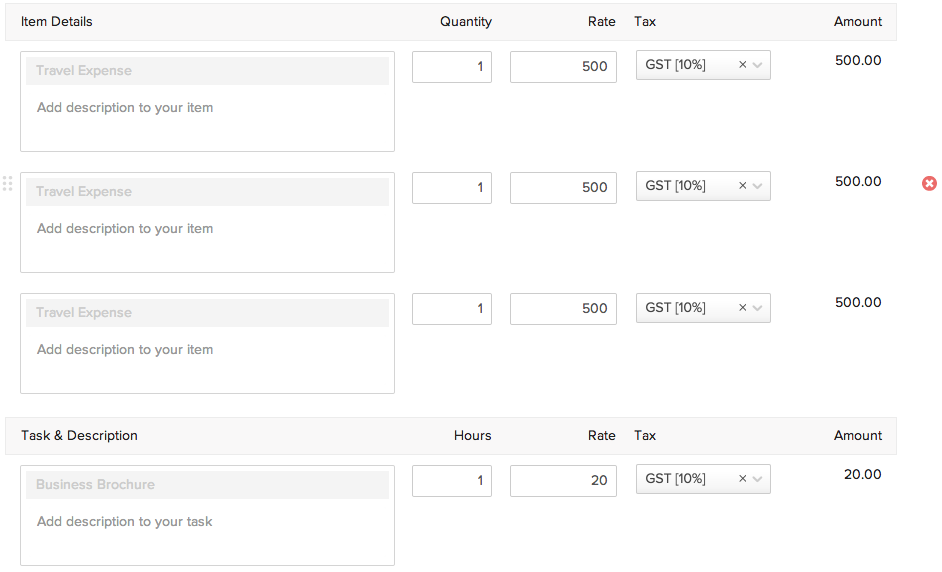Edit hours field for Business Brochure task
This screenshot has height=572, width=942.
tap(452, 481)
